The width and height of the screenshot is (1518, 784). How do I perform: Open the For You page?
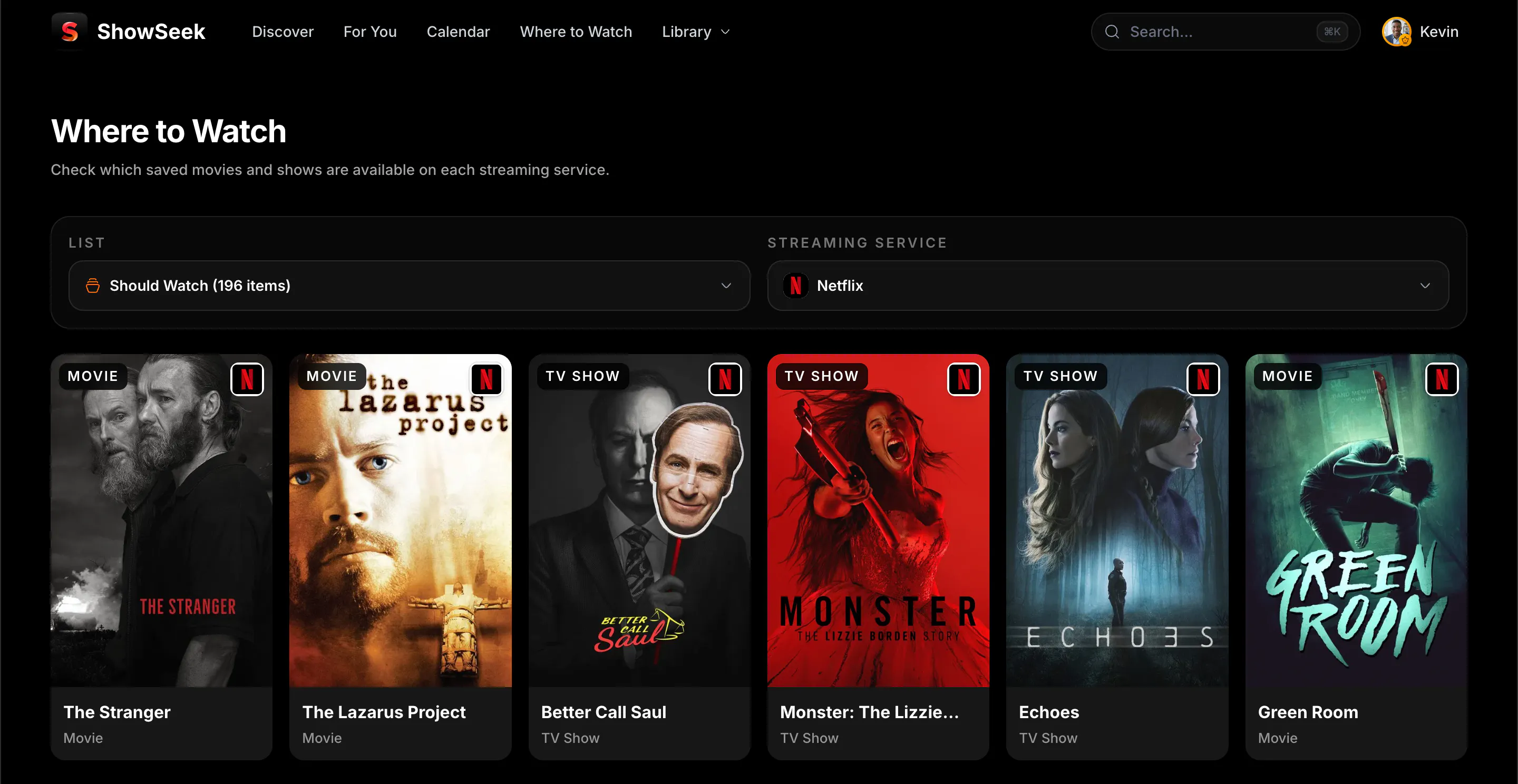point(370,32)
